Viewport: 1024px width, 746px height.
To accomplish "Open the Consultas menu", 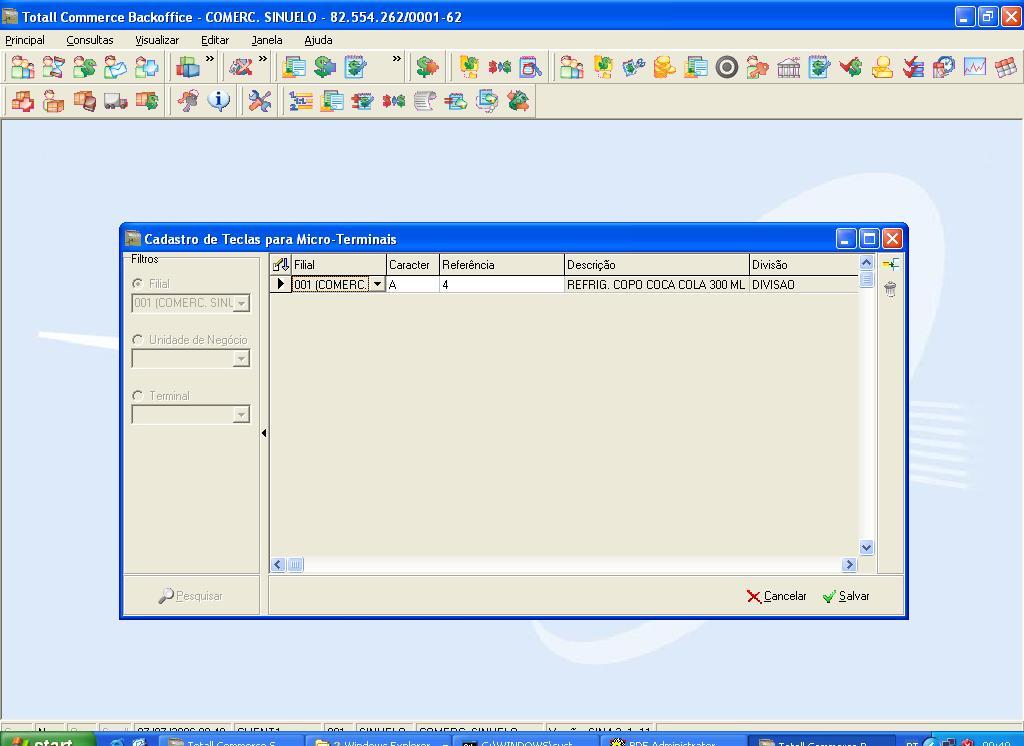I will click(90, 40).
